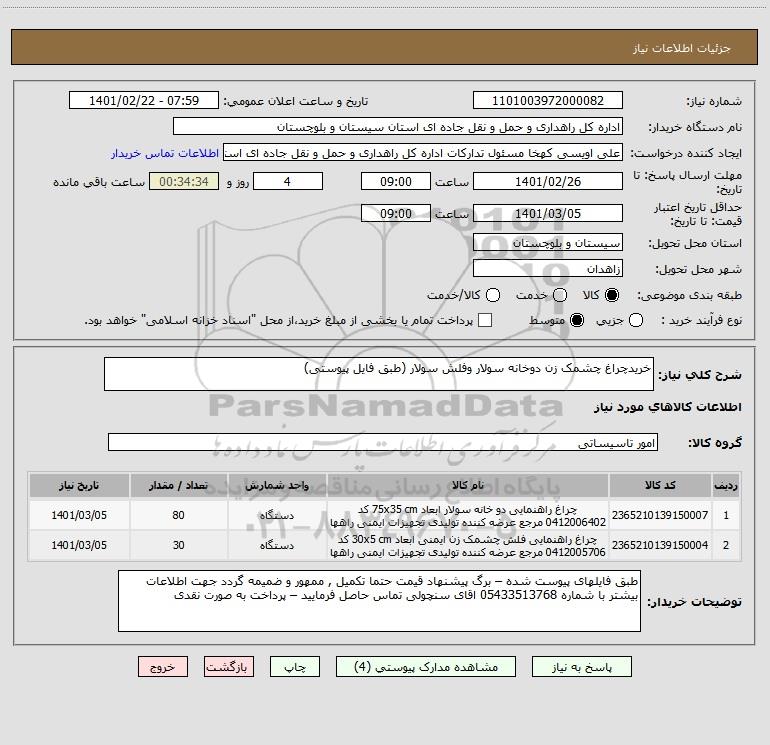Click the need date of row 1
770x745 pixels.
pyautogui.click(x=79, y=515)
